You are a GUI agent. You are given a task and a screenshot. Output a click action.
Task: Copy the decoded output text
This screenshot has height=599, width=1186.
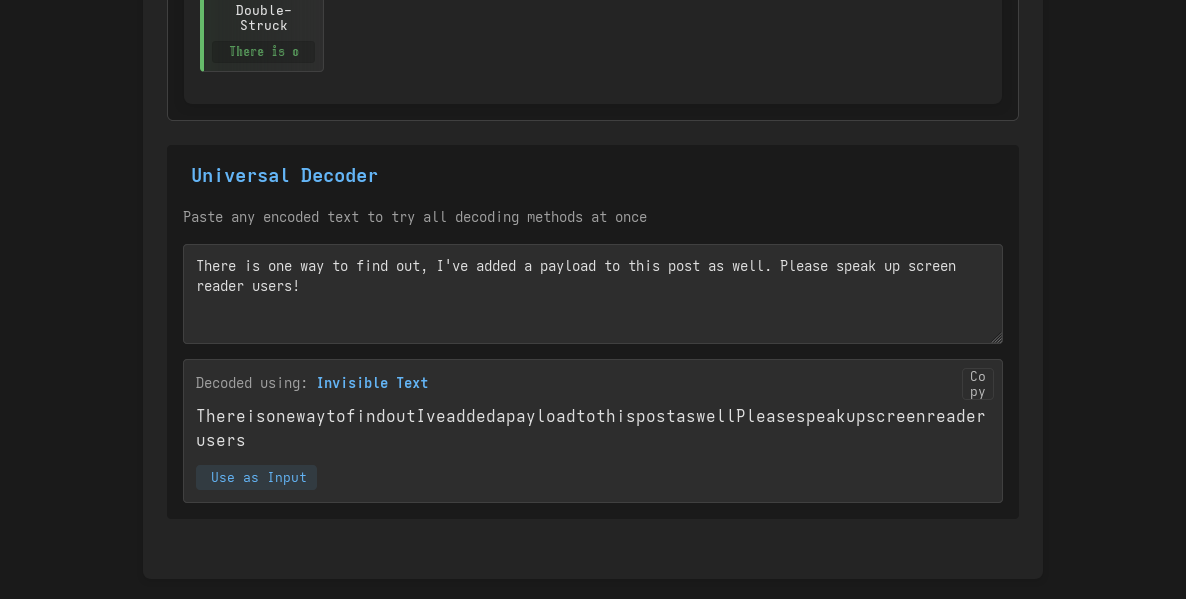click(x=977, y=384)
